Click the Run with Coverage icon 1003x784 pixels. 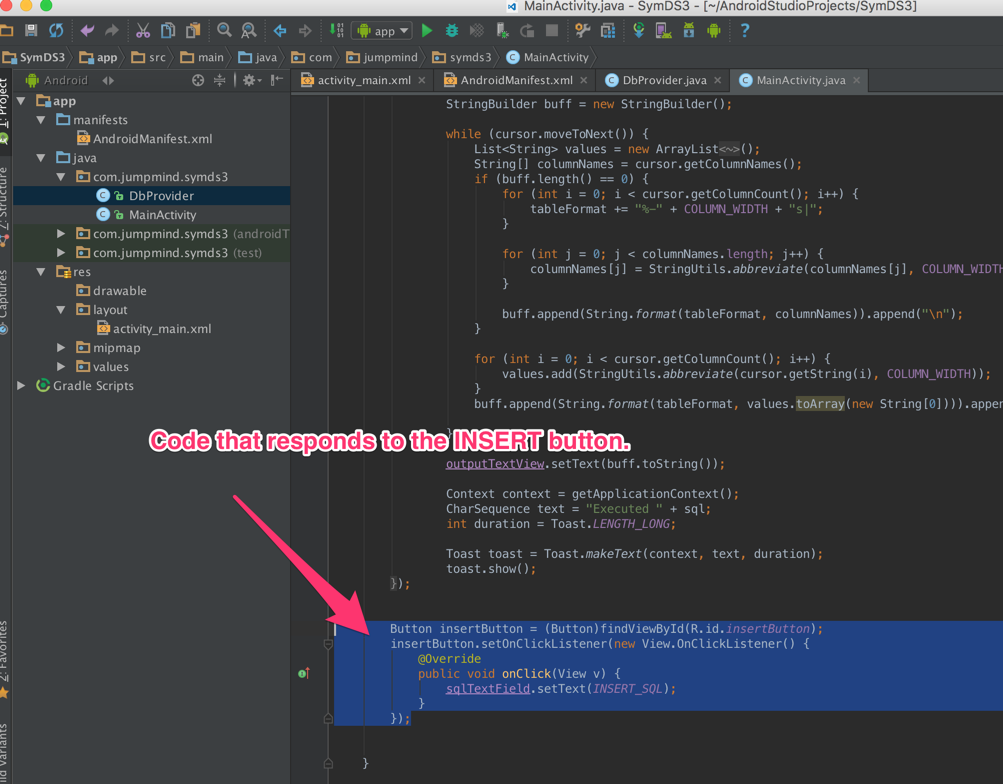point(477,31)
